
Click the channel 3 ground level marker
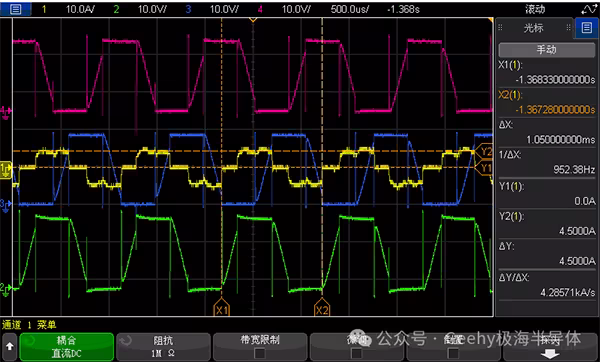(5, 205)
